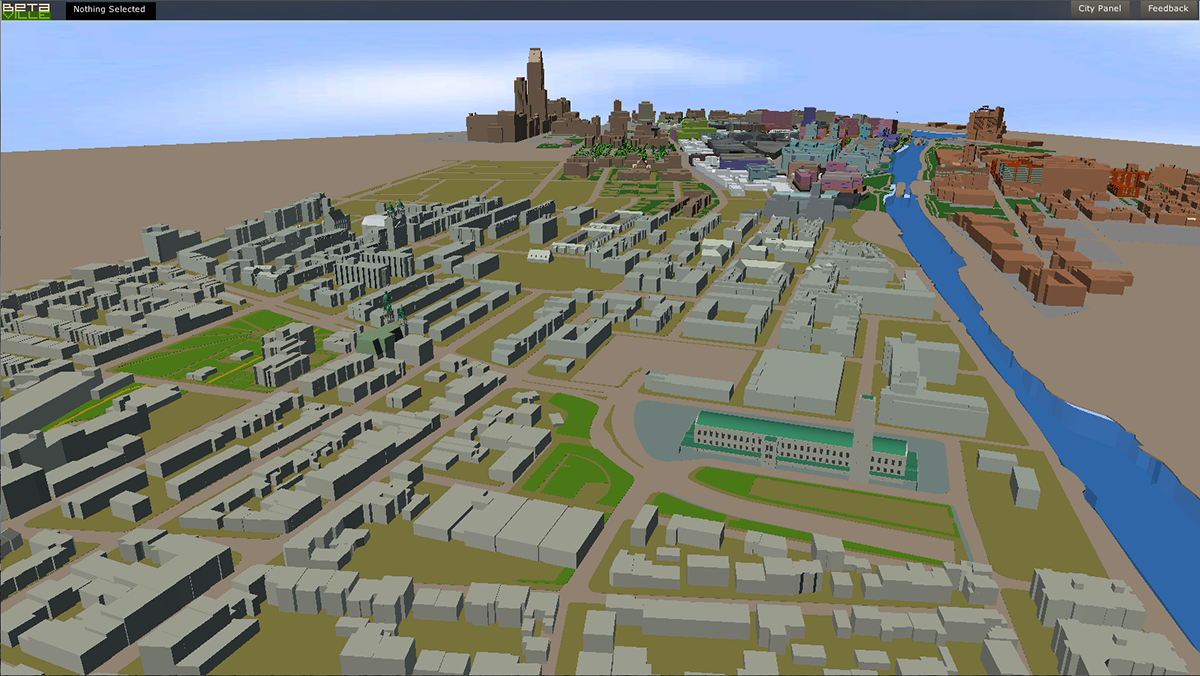The image size is (1200, 676).
Task: Select the brown tower across the river
Action: (986, 122)
